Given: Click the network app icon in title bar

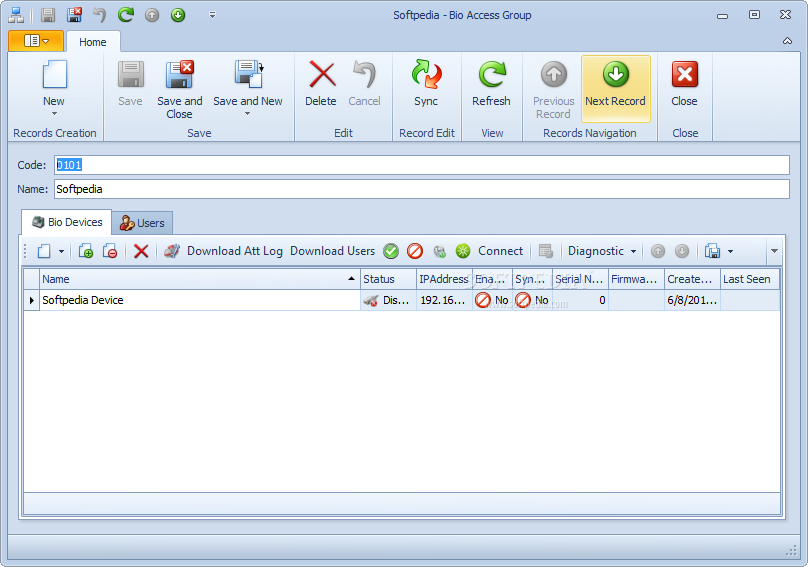Looking at the screenshot, I should pos(16,15).
